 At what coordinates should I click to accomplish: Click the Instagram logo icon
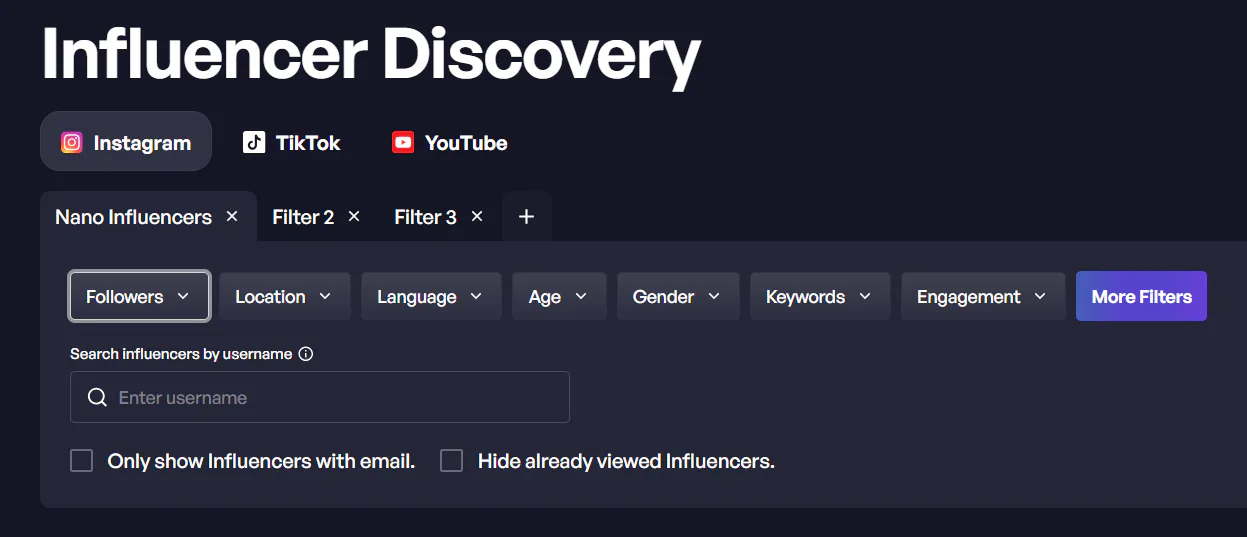(x=72, y=142)
